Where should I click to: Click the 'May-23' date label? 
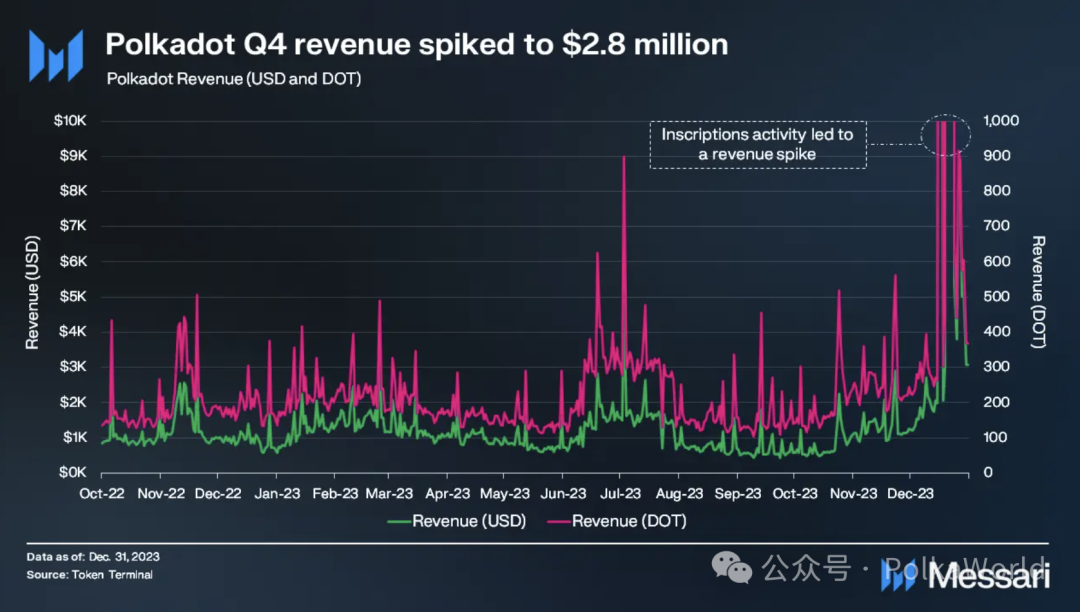(x=505, y=494)
